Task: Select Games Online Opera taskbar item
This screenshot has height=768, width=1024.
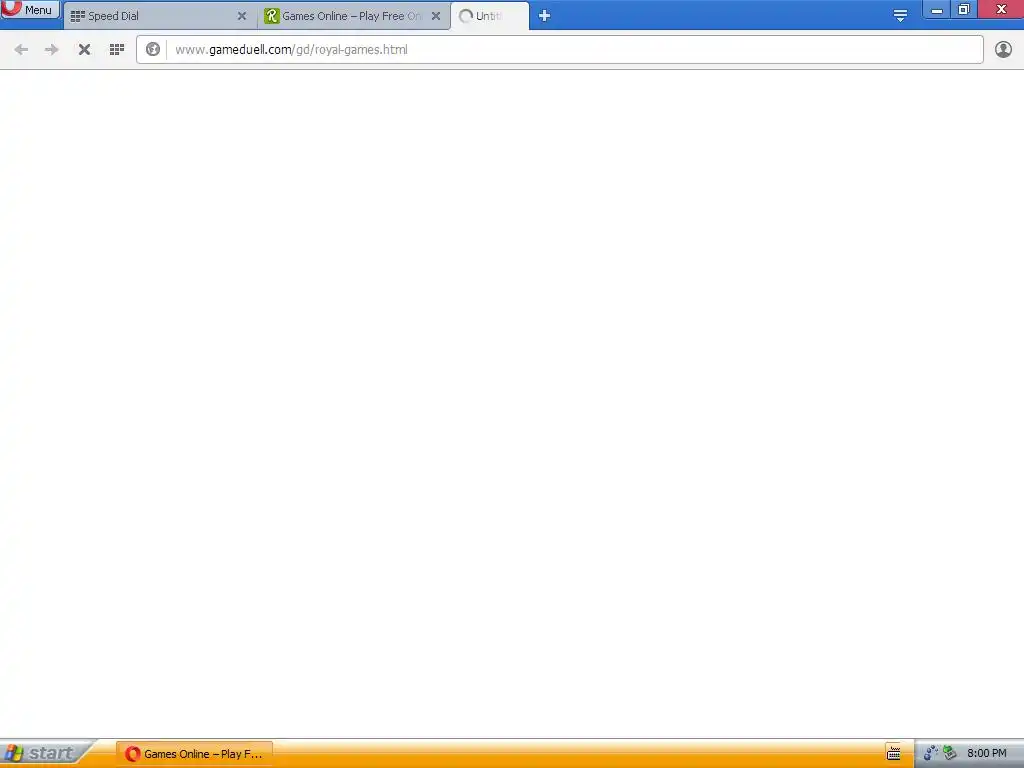Action: (195, 754)
